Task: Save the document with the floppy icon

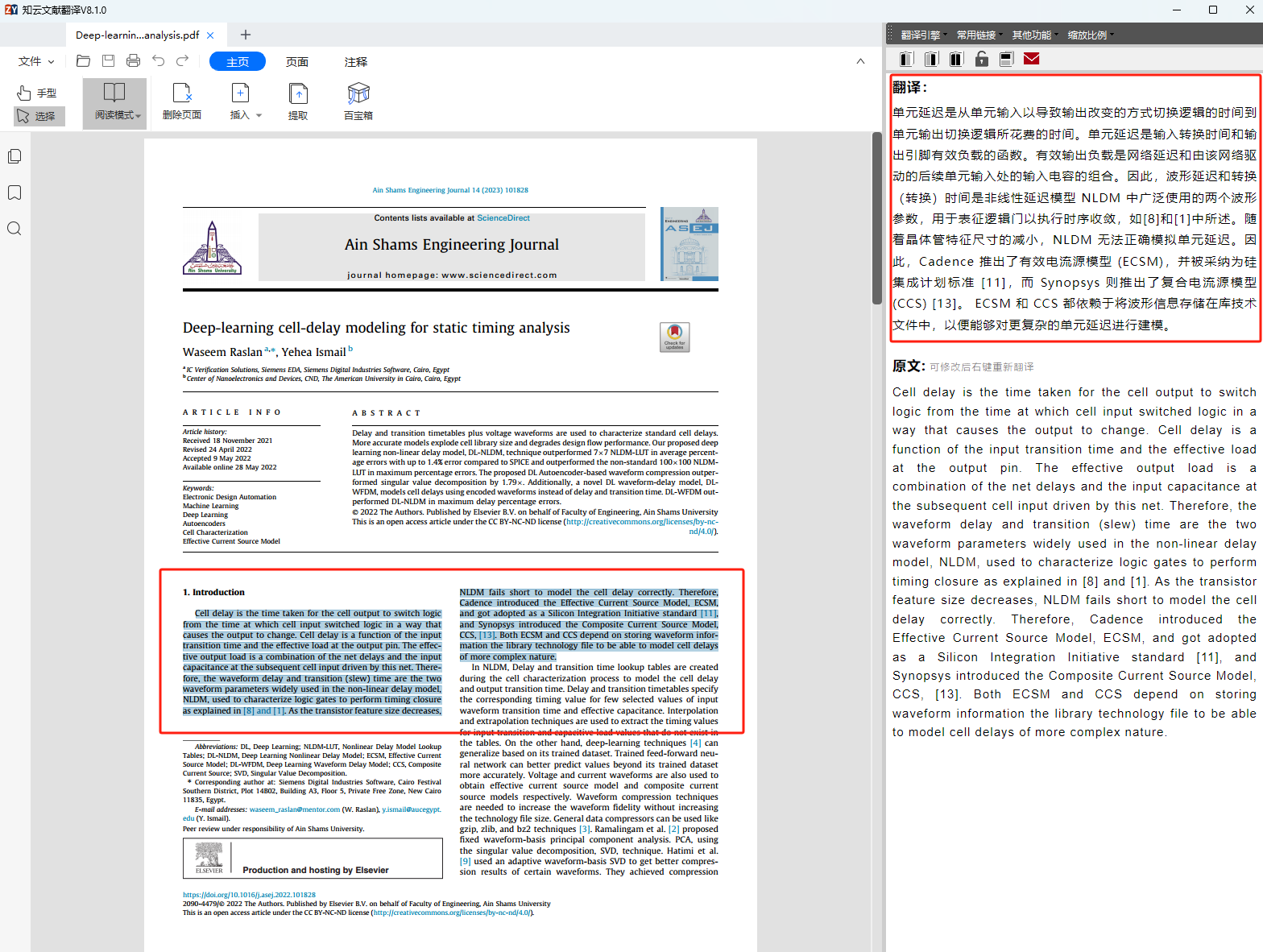Action: 109,60
